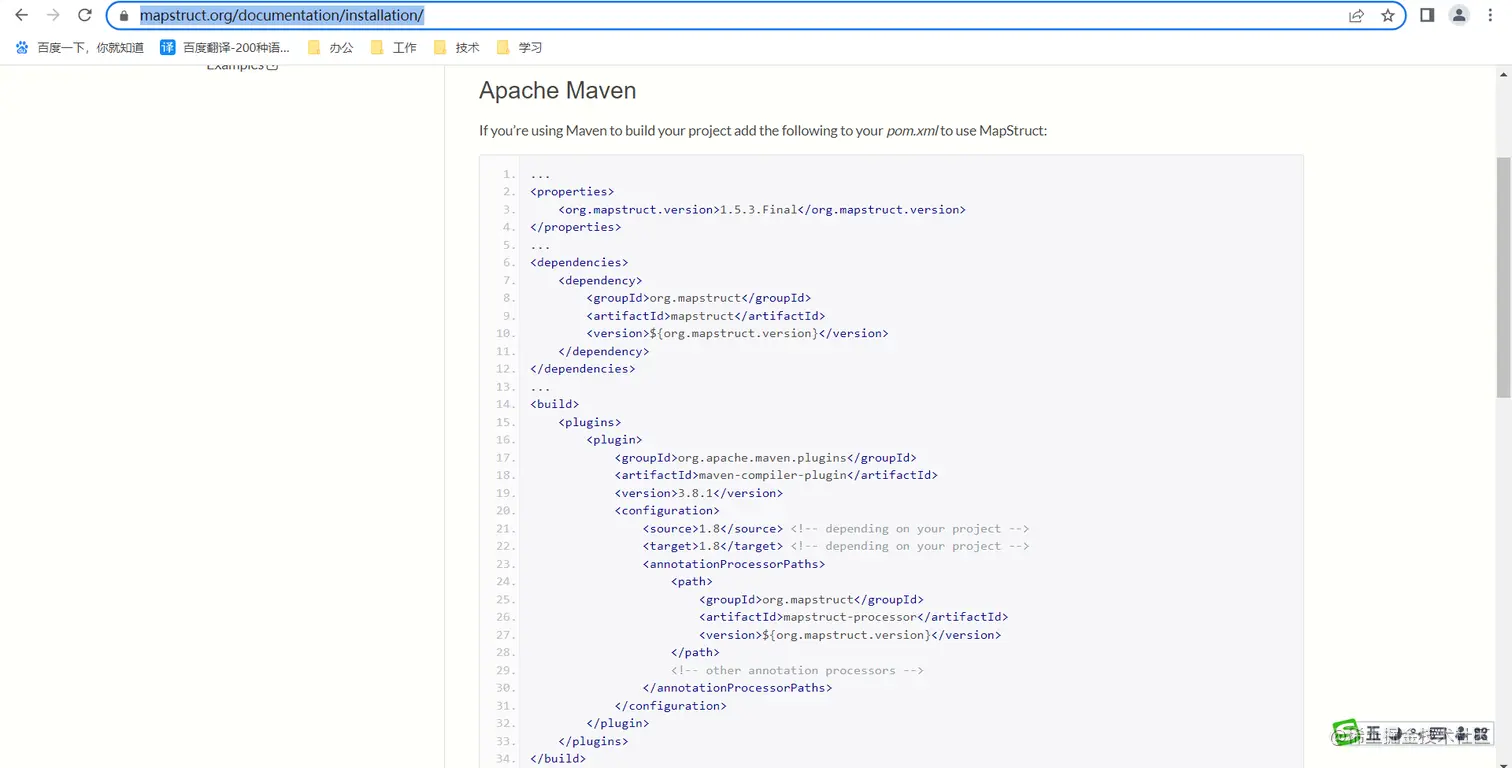
Task: Open the 学习 bookmark folder
Action: tap(520, 47)
